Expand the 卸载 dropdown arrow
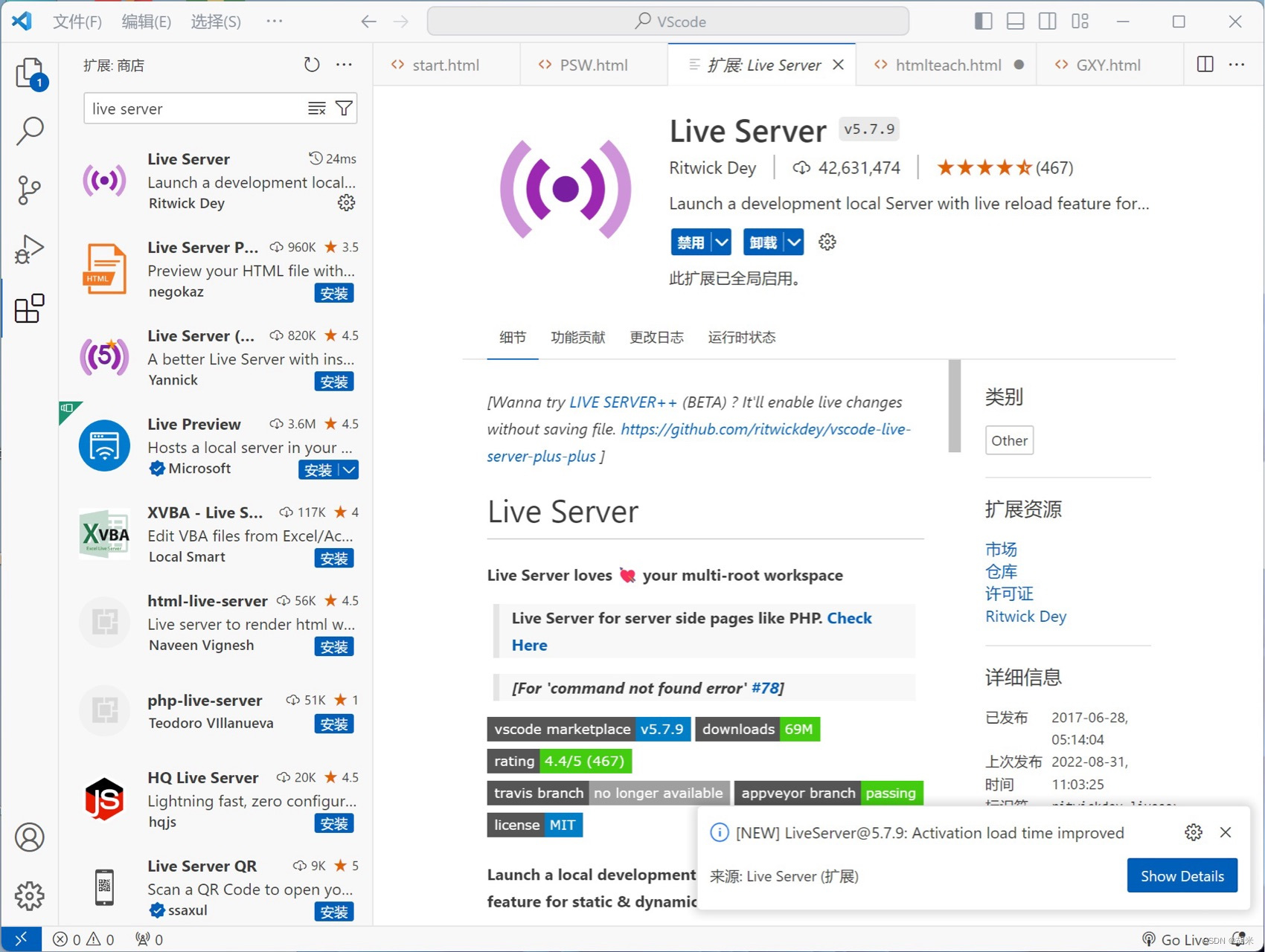Viewport: 1265px width, 952px height. tap(795, 242)
